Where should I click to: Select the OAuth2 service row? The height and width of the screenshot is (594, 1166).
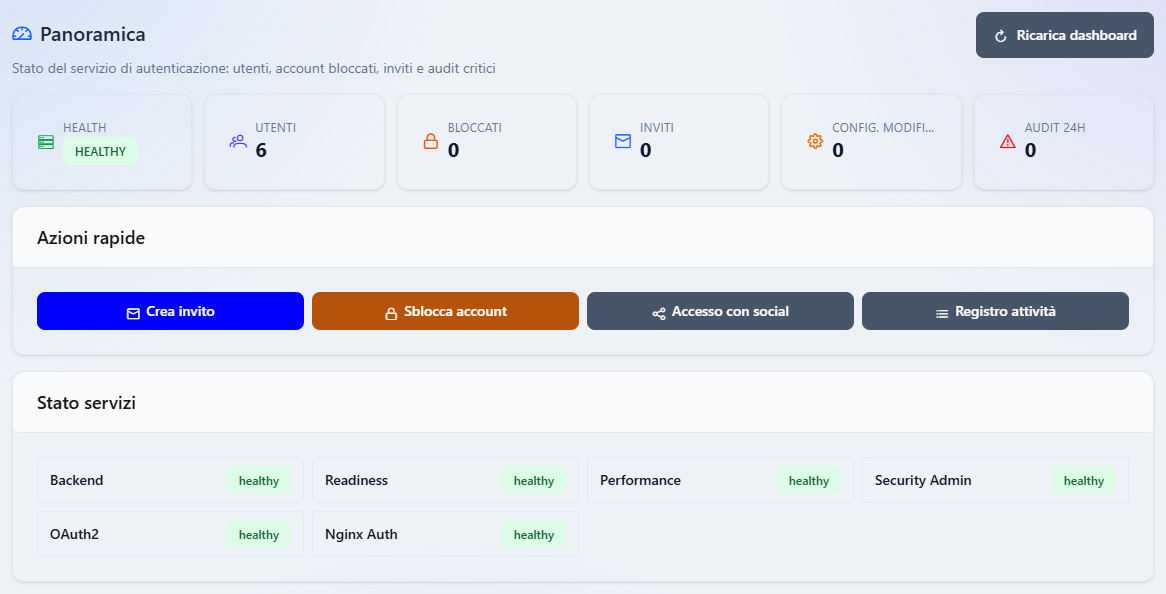(170, 534)
